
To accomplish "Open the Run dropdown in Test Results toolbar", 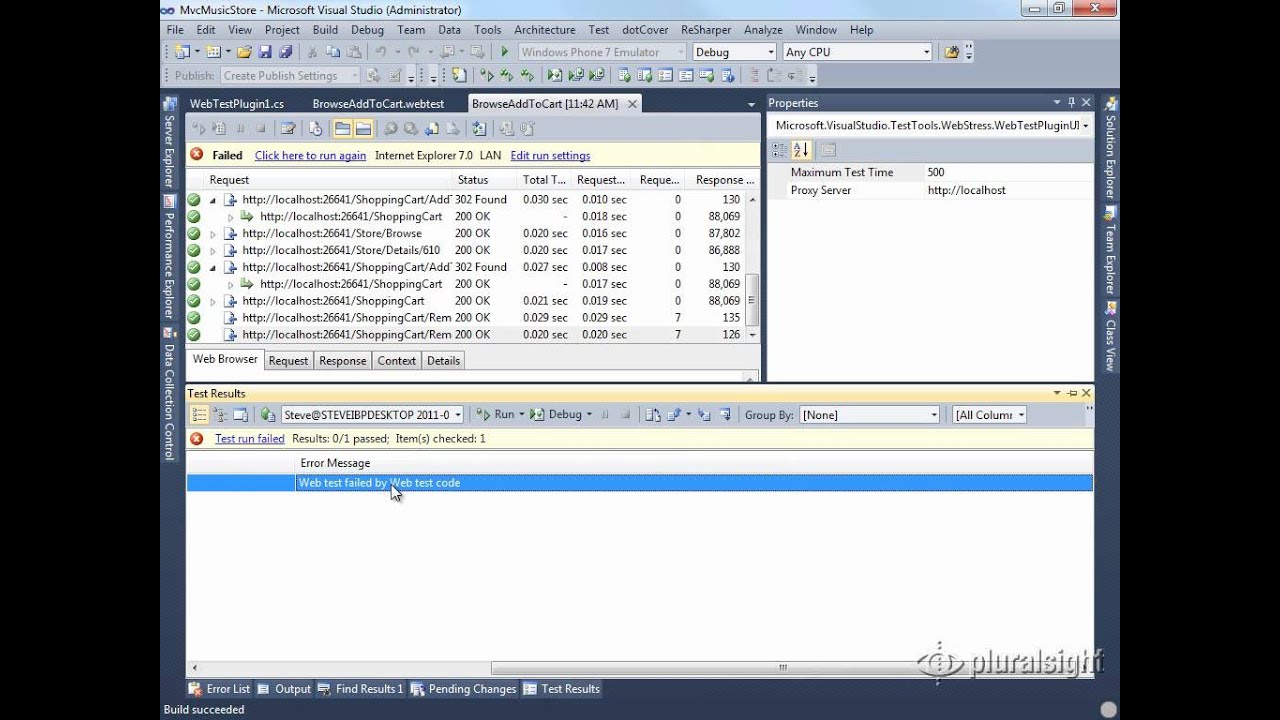I will 521,414.
